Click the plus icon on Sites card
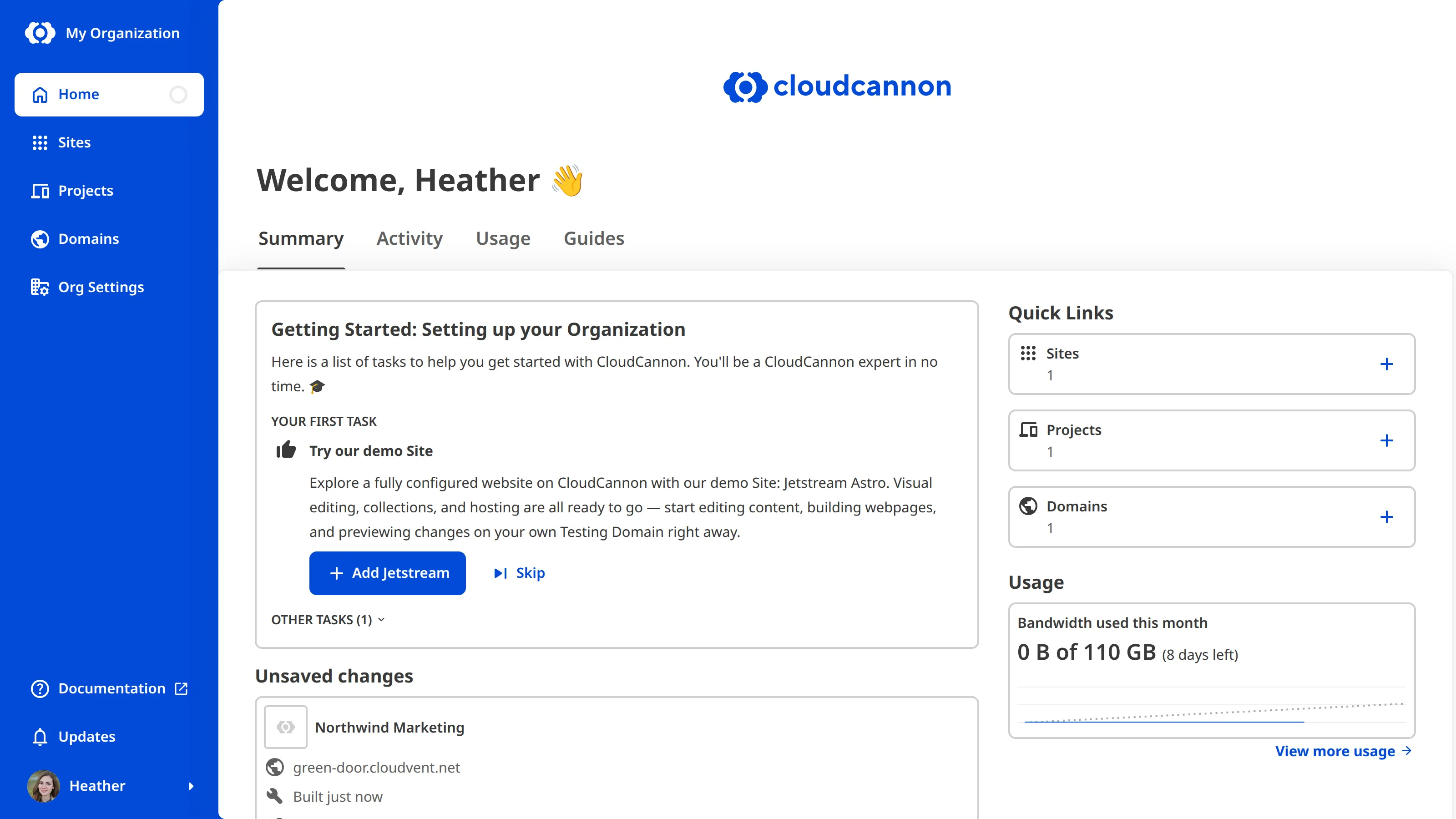This screenshot has height=819, width=1456. [x=1386, y=364]
